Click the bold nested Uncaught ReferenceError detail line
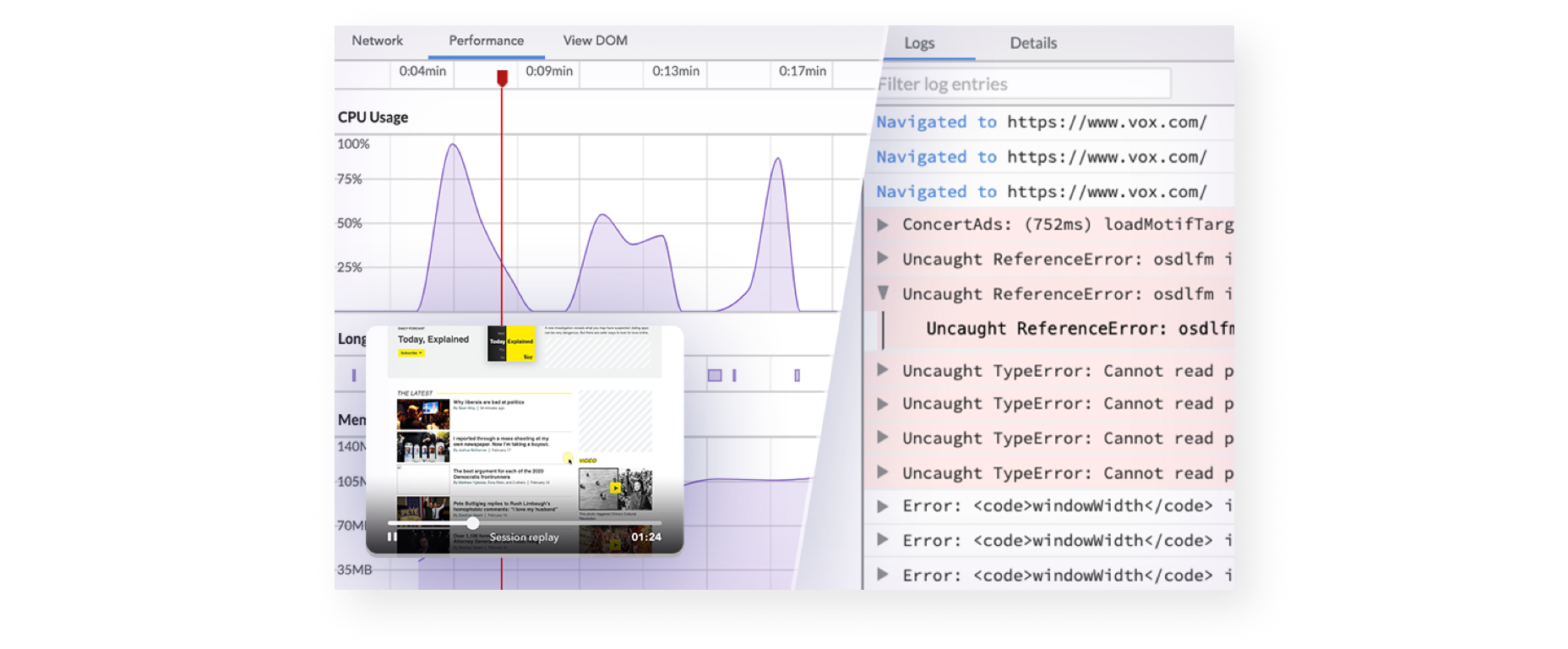Viewport: 1568px width, 649px height. (1080, 329)
